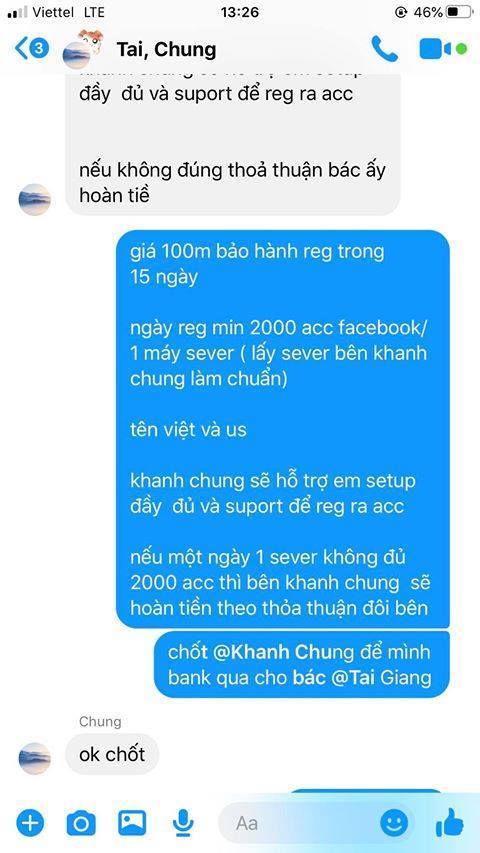The width and height of the screenshot is (480, 853).
Task: Start a video call with the group
Action: [x=435, y=49]
